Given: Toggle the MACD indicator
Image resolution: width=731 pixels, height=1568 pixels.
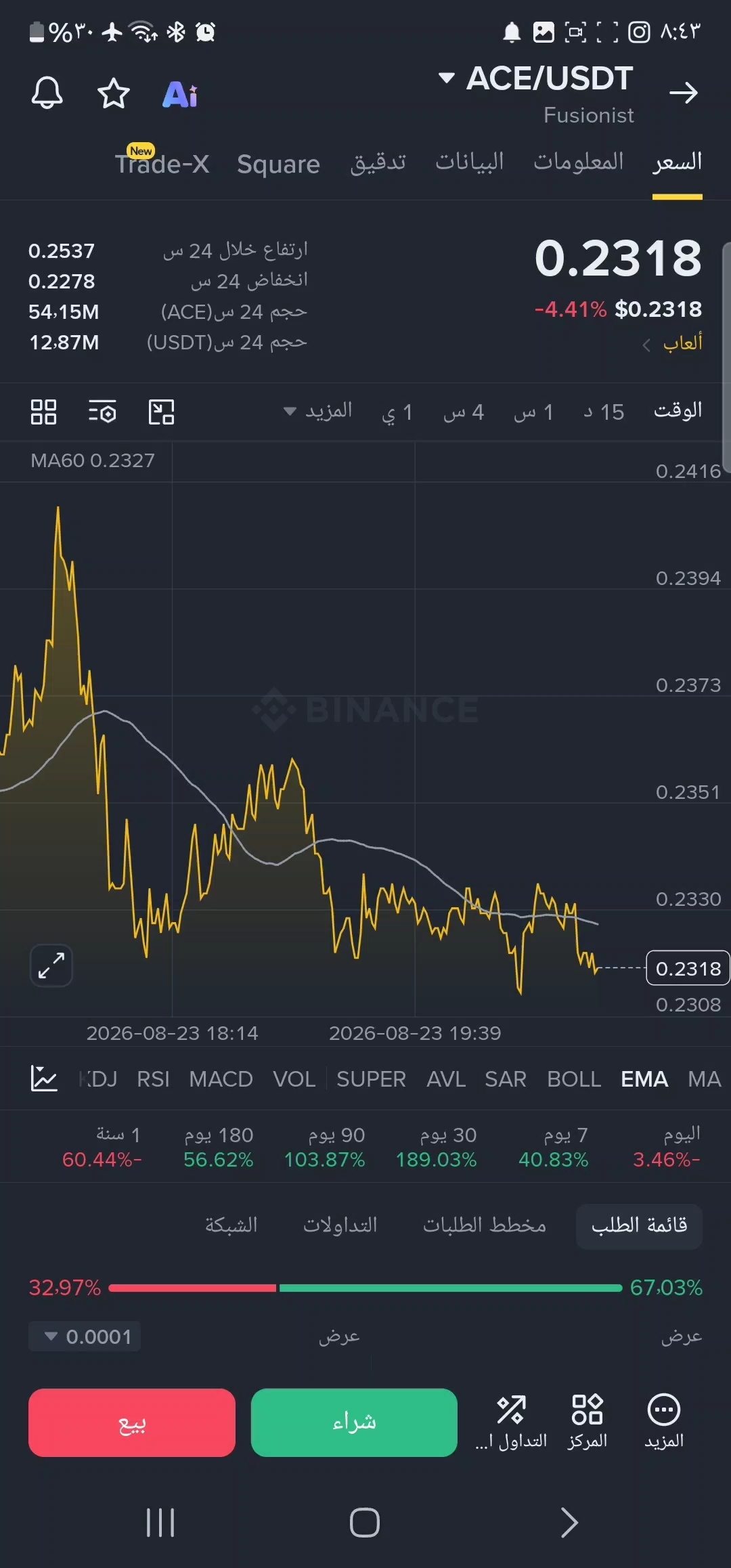Looking at the screenshot, I should [x=221, y=1079].
